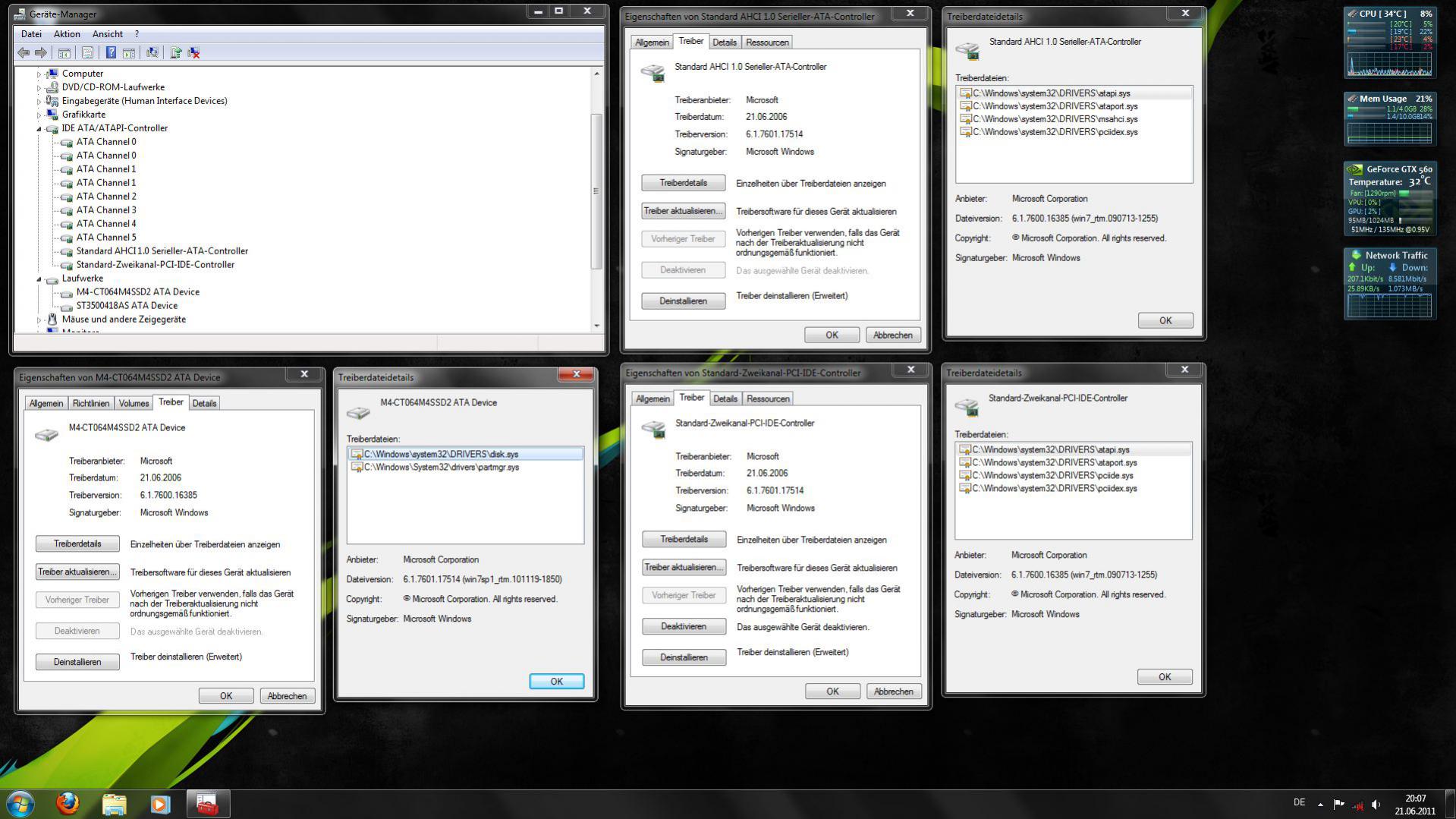Switch to Details tab in AHCI controller properties
Viewport: 1456px width, 819px height.
pyautogui.click(x=725, y=43)
